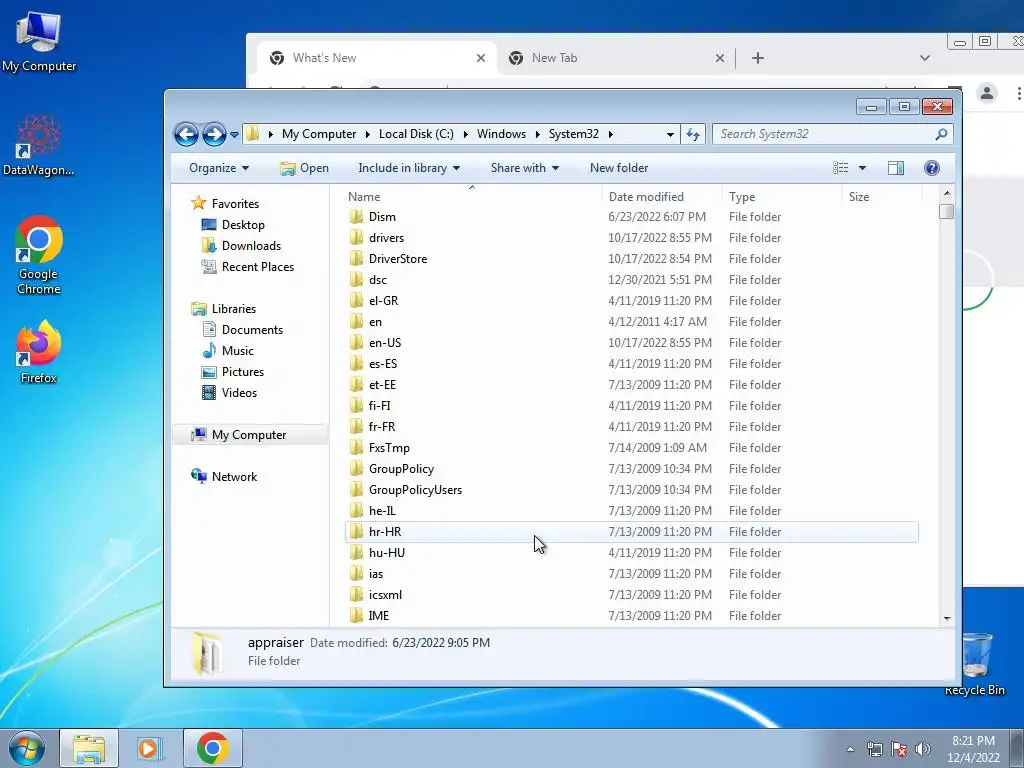The width and height of the screenshot is (1024, 768).
Task: Click My Computer in the address bar
Action: (319, 134)
